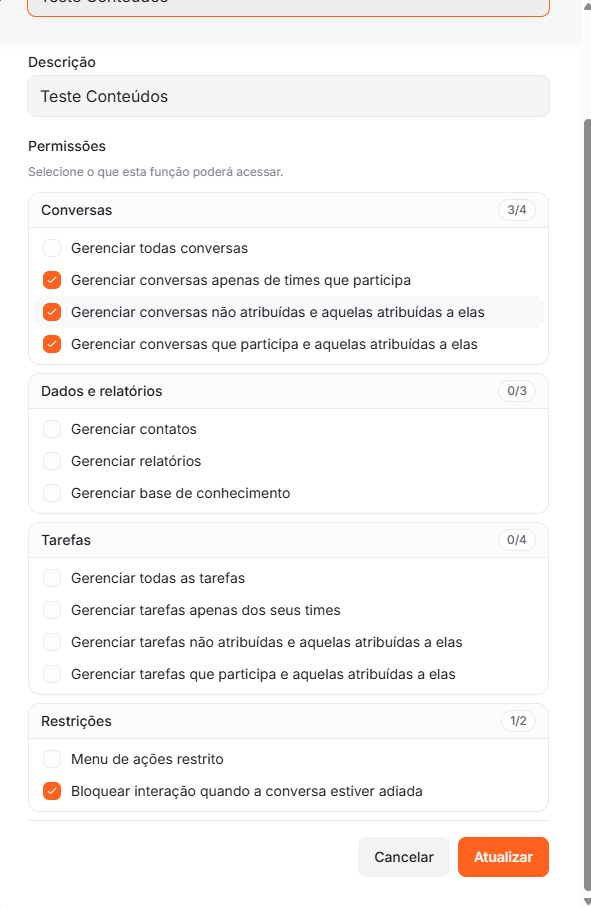Enable Gerenciar base de conhecimento

(x=52, y=493)
